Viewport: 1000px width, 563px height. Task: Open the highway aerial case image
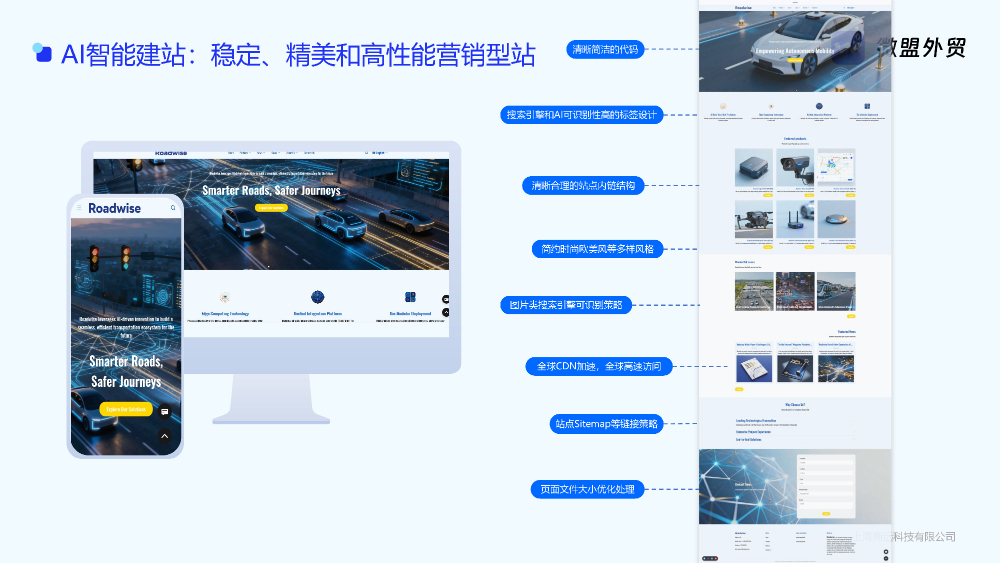pyautogui.click(x=754, y=291)
